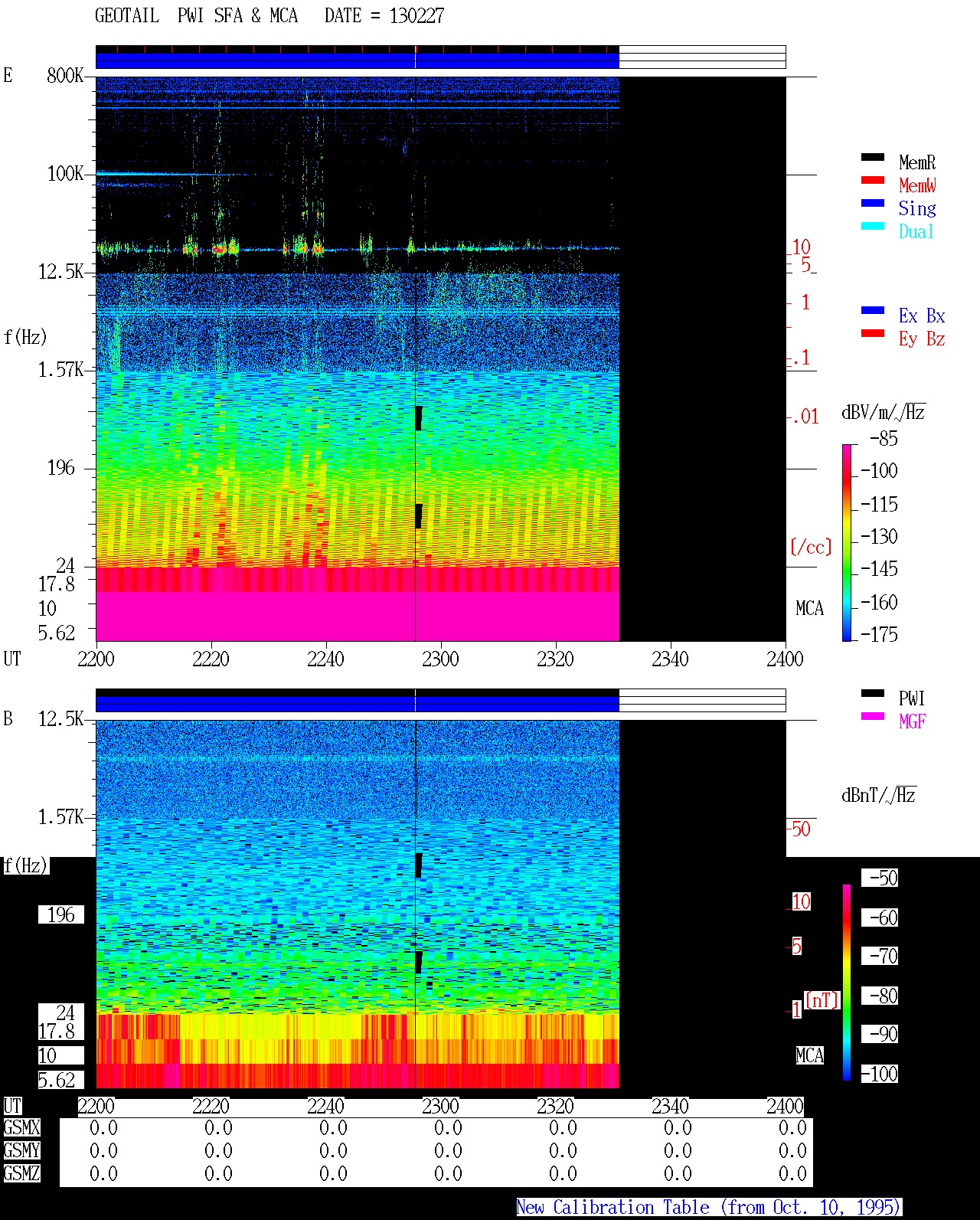Viewport: 980px width, 1220px height.
Task: Click the red '[nT]' unit label
Action: tap(822, 1000)
